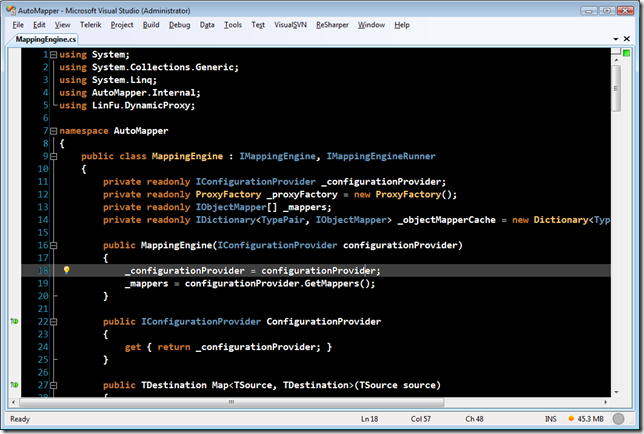The width and height of the screenshot is (644, 434).
Task: Click the vertical scrollbar thumb
Action: [616, 88]
